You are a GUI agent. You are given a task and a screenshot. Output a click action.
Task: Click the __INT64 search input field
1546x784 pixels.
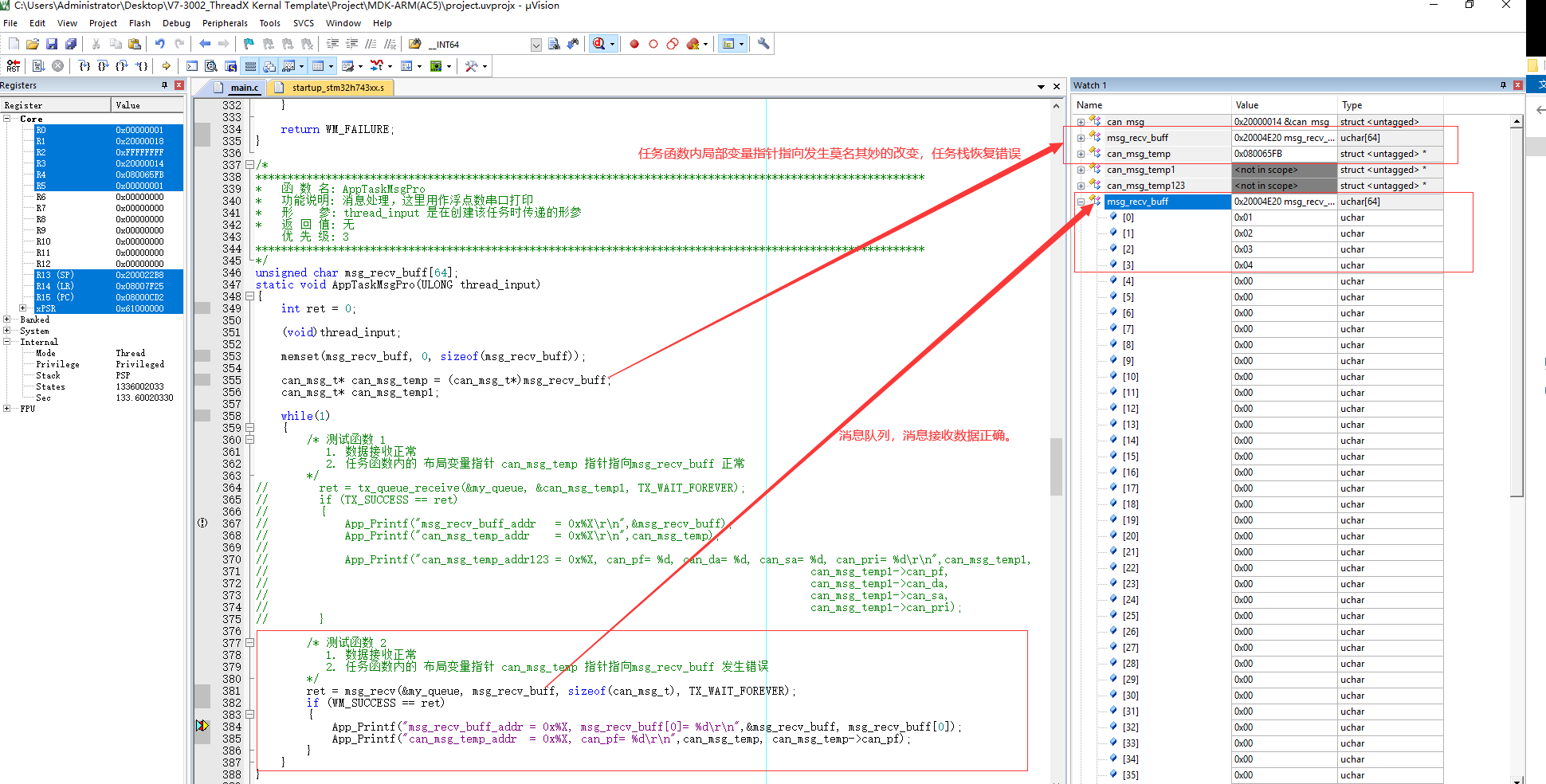coord(478,45)
